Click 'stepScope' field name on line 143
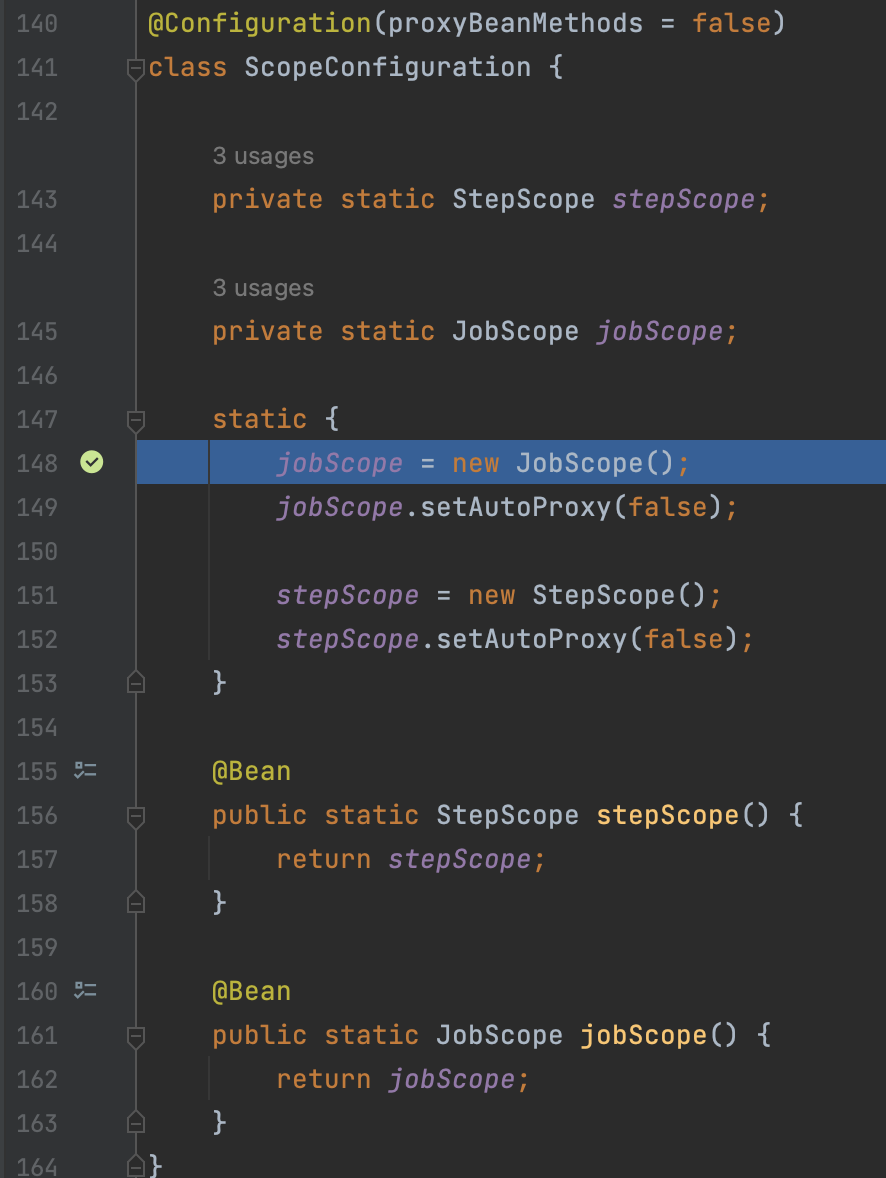Viewport: 886px width, 1178px height. click(x=684, y=199)
